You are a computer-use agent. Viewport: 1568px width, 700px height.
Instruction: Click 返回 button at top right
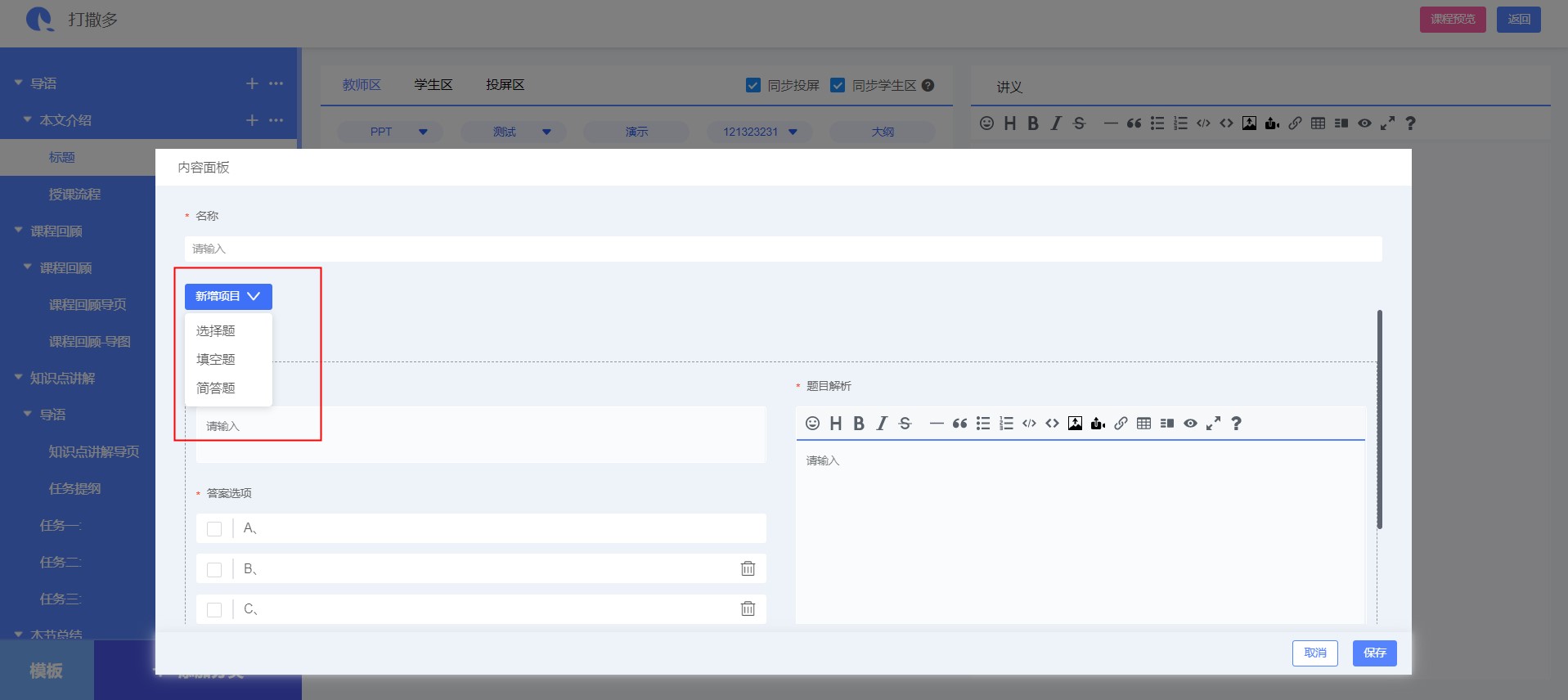click(x=1519, y=19)
